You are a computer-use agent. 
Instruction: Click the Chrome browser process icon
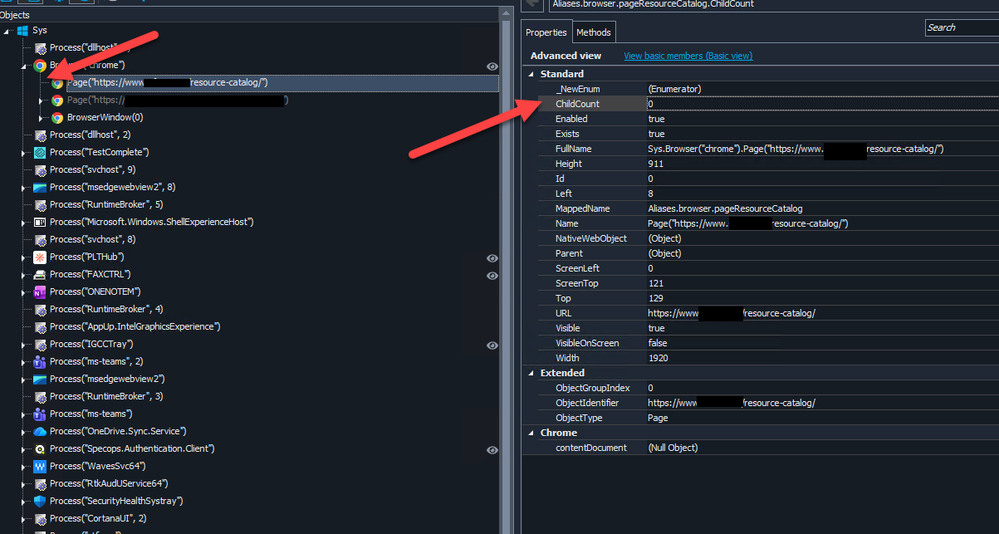40,65
